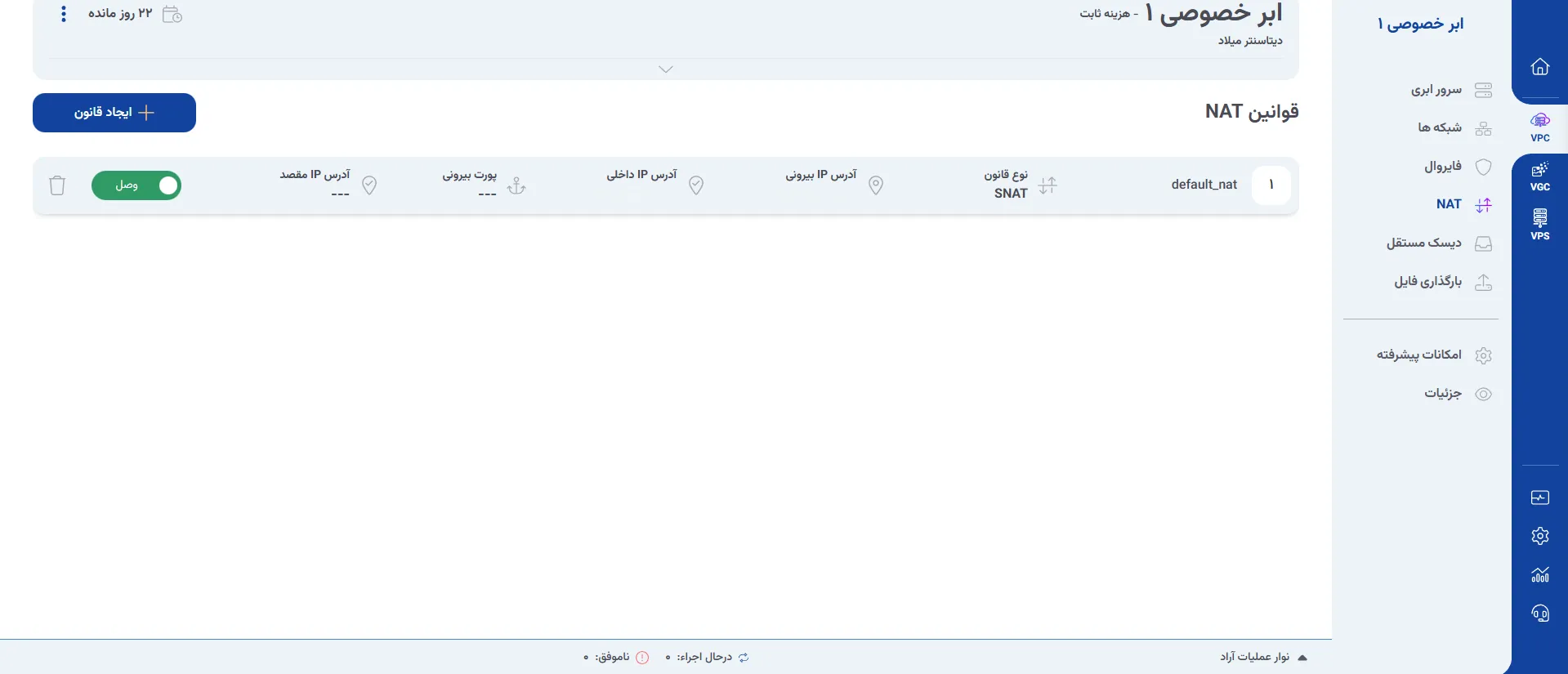Click the anchor icon for پورت بیرونی
This screenshot has width=1568, height=674.
point(516,185)
